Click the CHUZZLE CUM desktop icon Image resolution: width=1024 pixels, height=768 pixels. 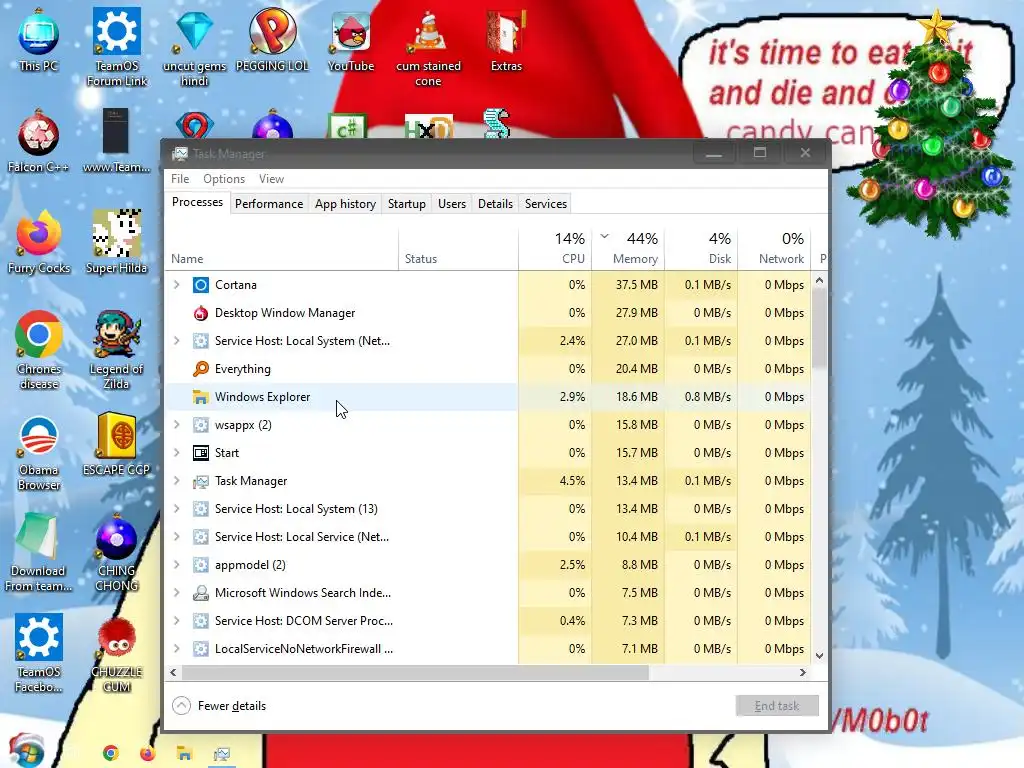(x=116, y=655)
